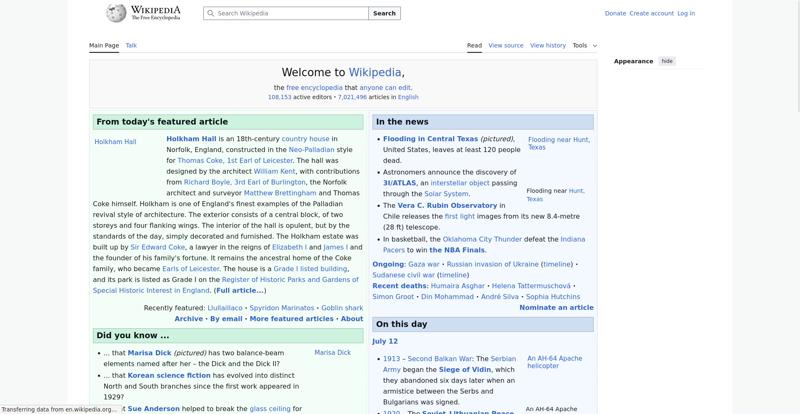This screenshot has height=414, width=800.
Task: Open the interstellar object link
Action: [x=460, y=183]
